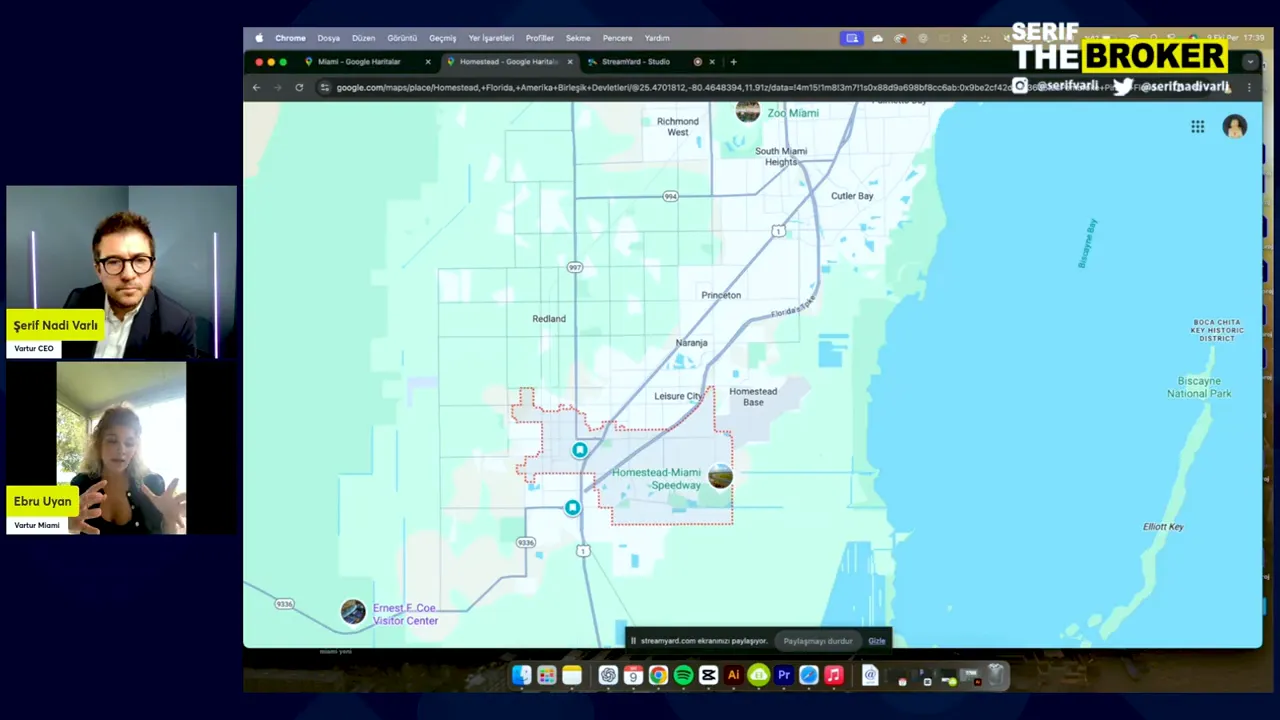
Task: Click the Biscayne National Park label
Action: [x=1199, y=387]
